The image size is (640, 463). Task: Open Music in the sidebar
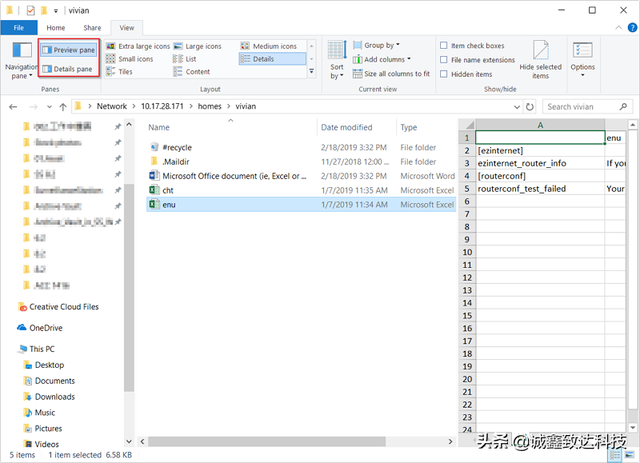pyautogui.click(x=40, y=413)
